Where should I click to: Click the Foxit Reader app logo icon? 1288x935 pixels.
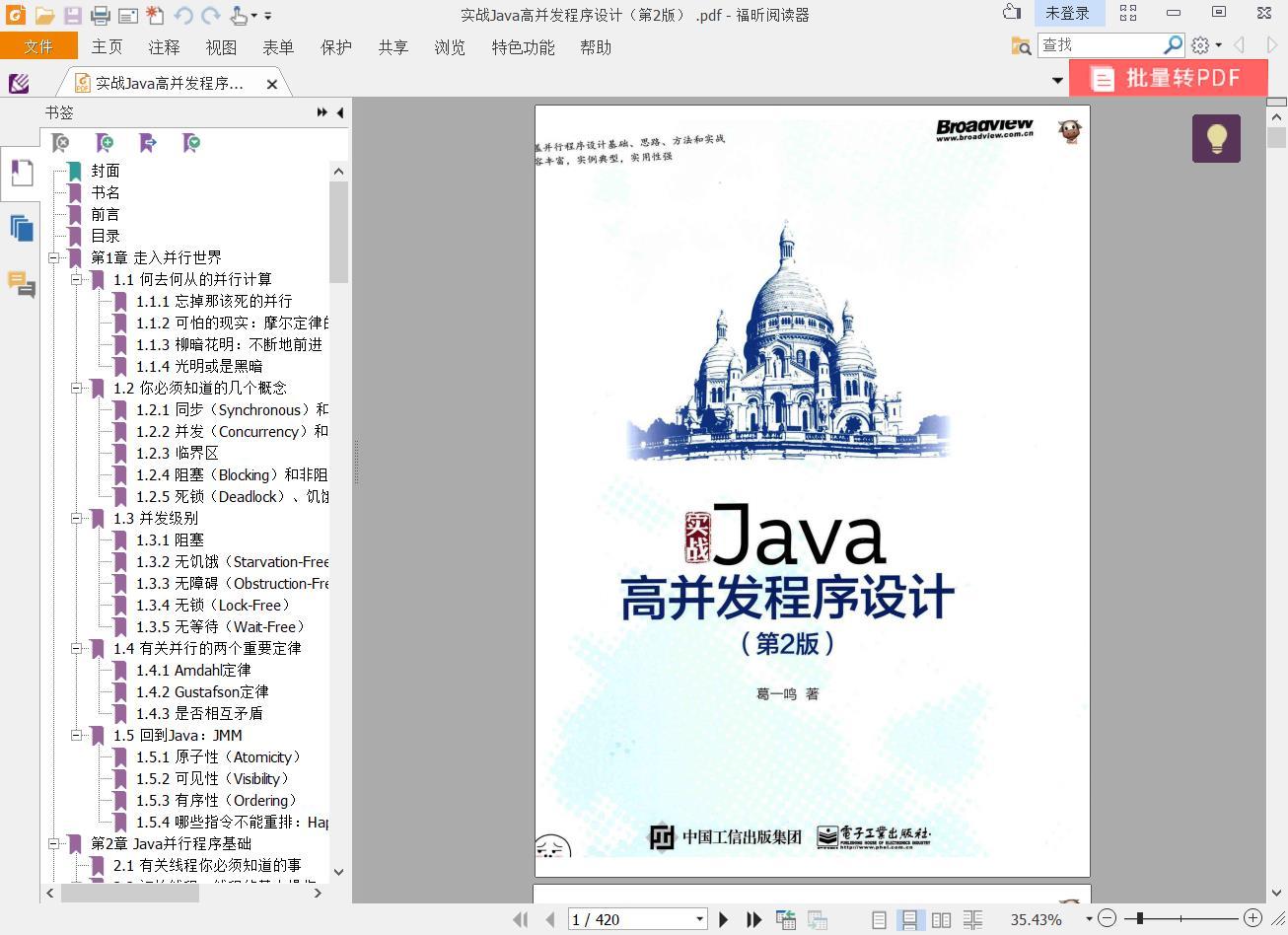tap(15, 15)
